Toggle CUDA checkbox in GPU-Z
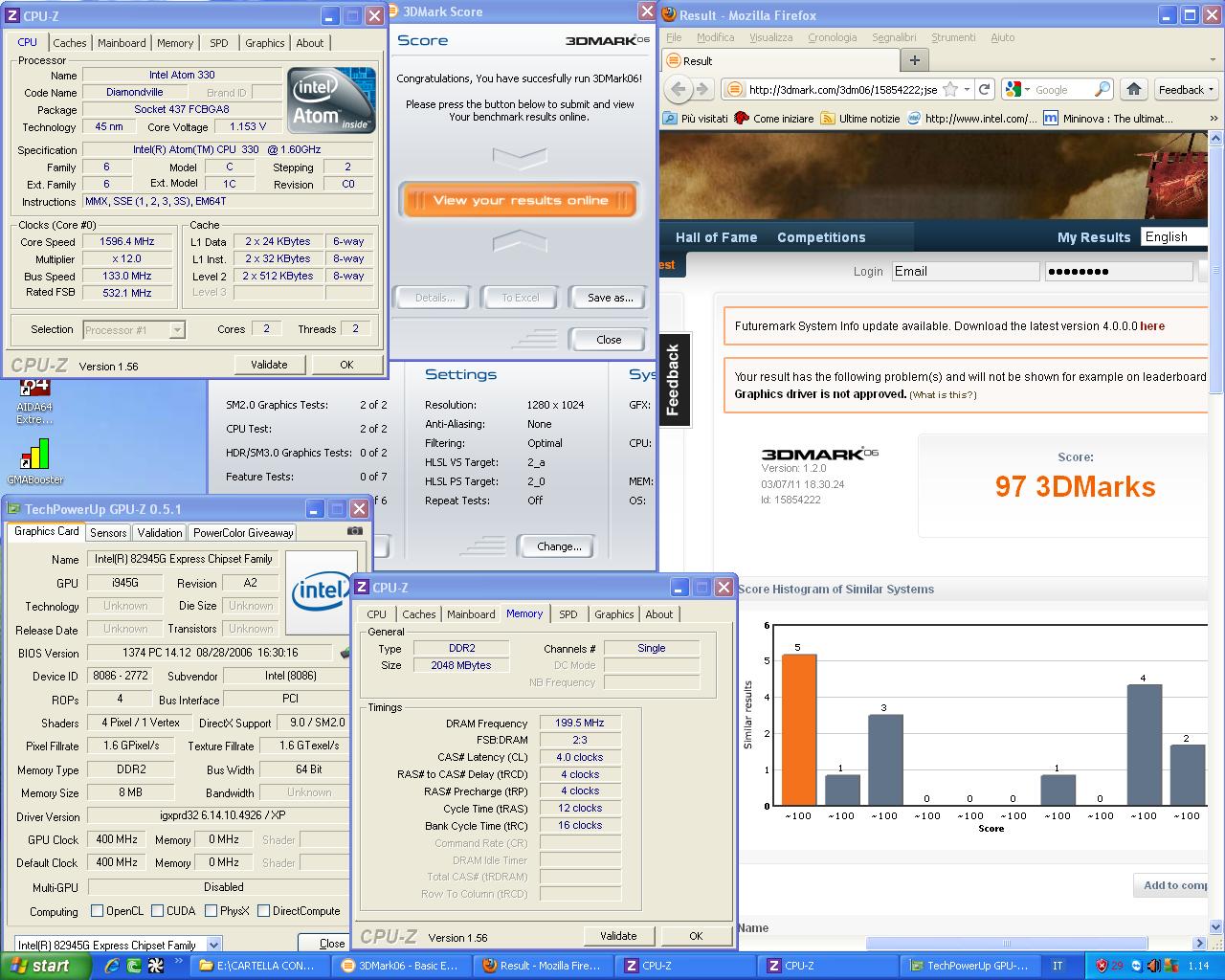This screenshot has height=980, width=1225. click(158, 911)
